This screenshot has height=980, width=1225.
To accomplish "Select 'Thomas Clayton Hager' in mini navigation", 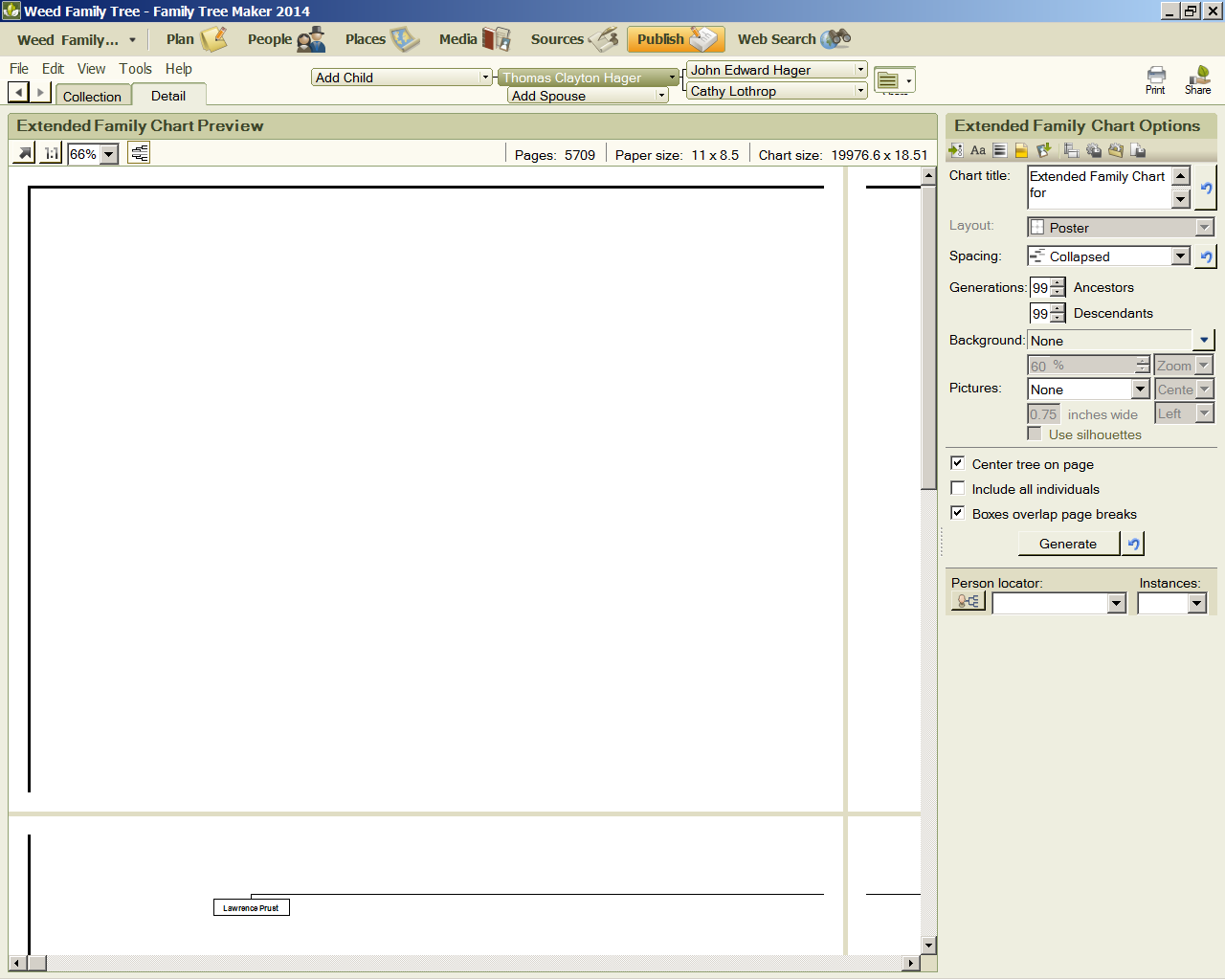I will pos(571,78).
